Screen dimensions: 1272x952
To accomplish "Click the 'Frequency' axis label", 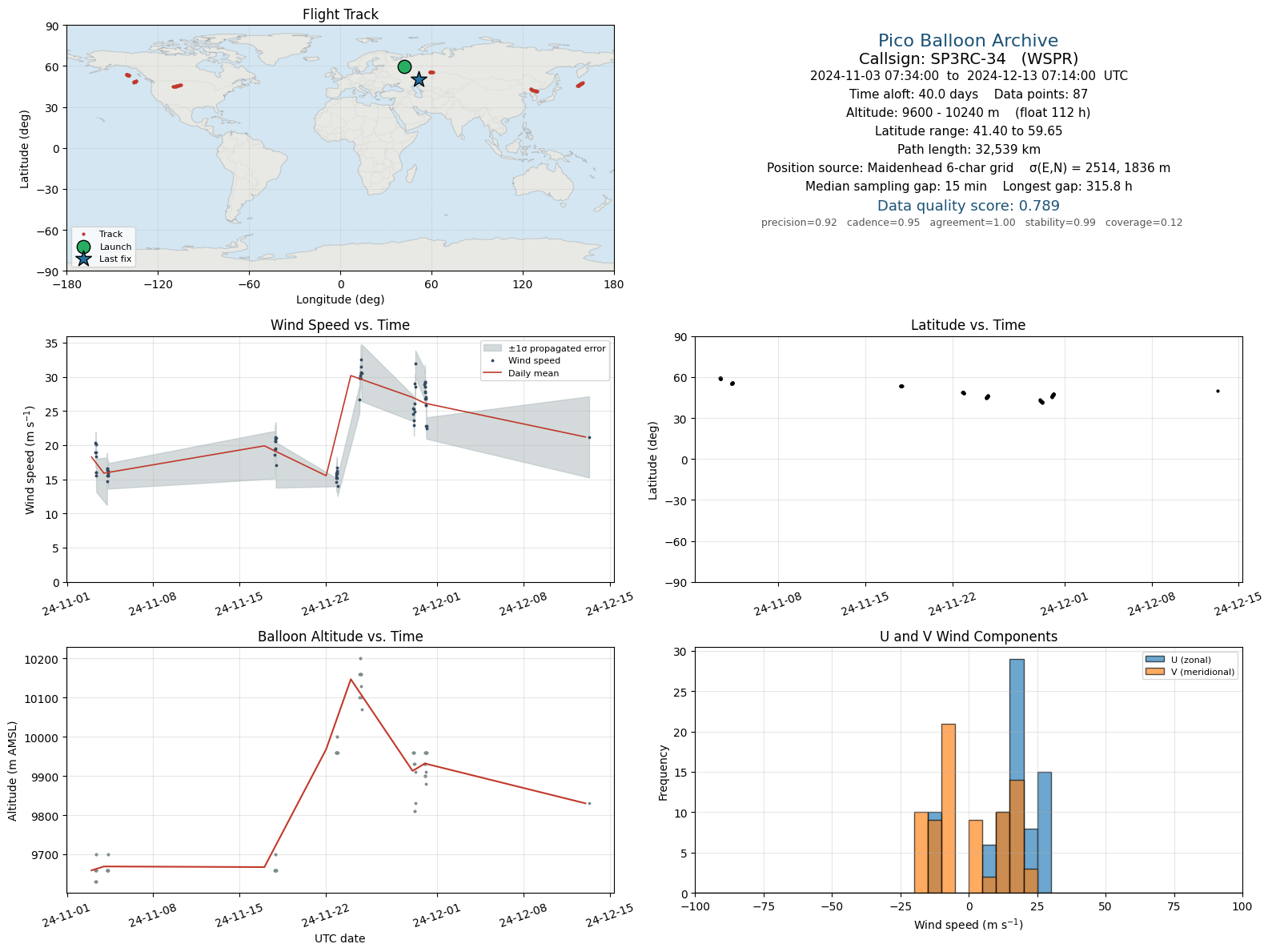I will (x=664, y=773).
